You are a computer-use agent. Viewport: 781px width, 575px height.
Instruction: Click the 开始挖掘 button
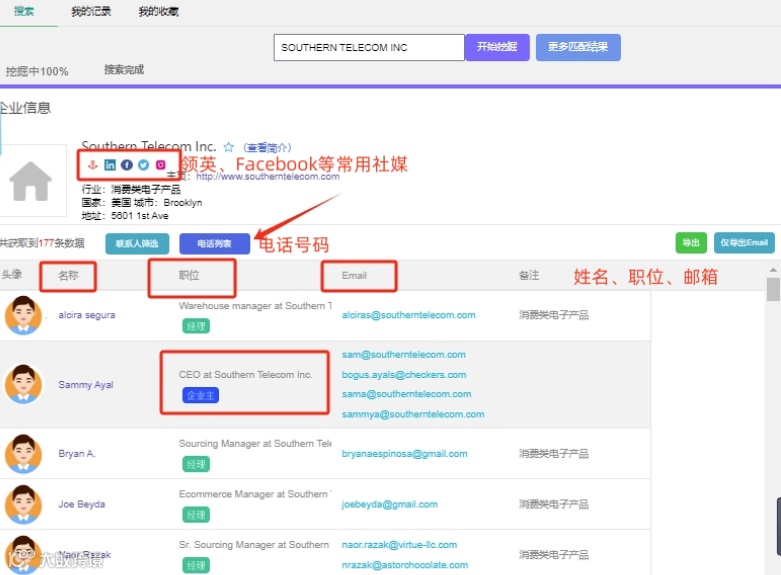click(x=497, y=47)
